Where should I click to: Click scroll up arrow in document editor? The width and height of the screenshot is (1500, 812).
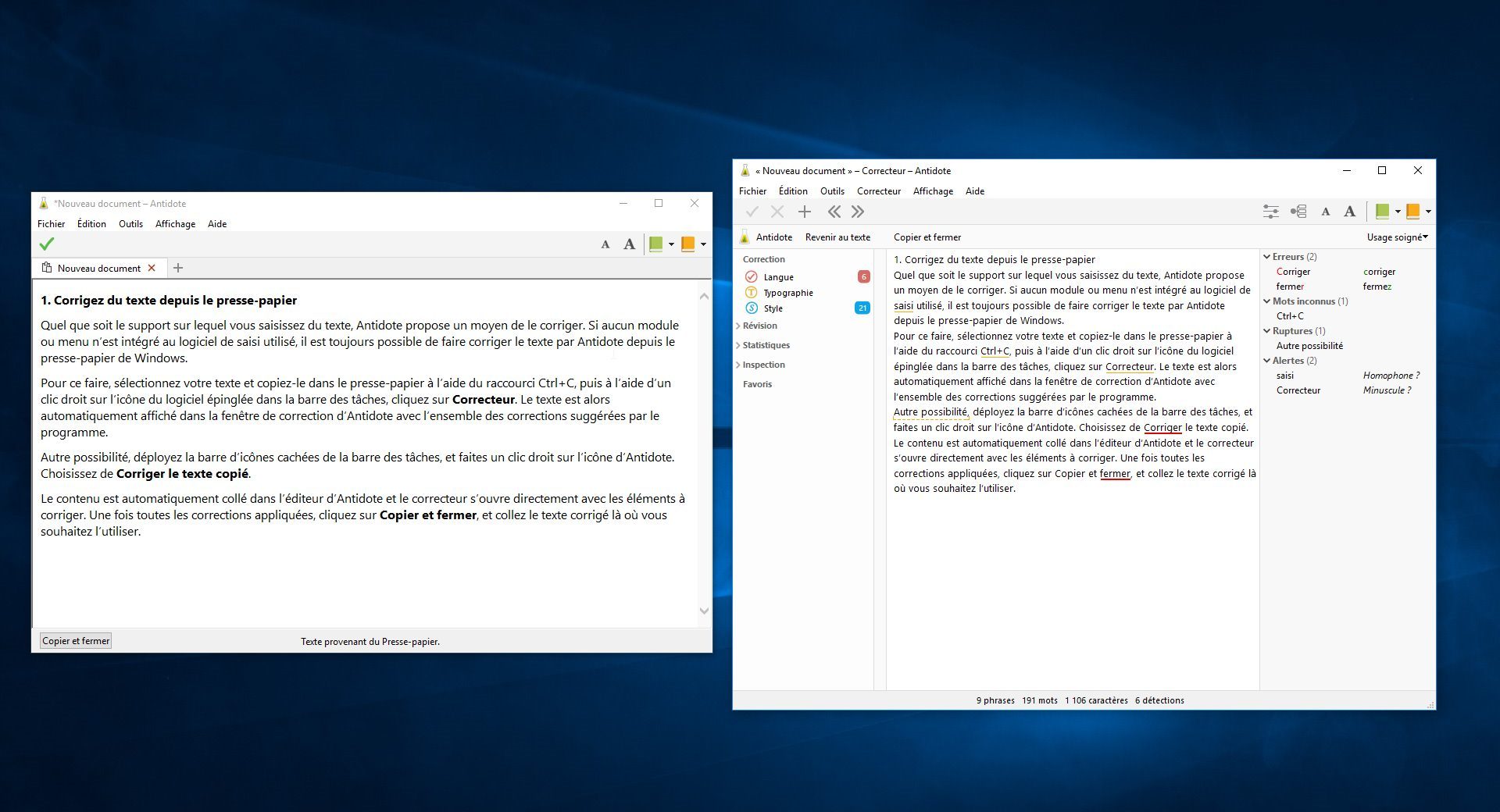pyautogui.click(x=704, y=296)
